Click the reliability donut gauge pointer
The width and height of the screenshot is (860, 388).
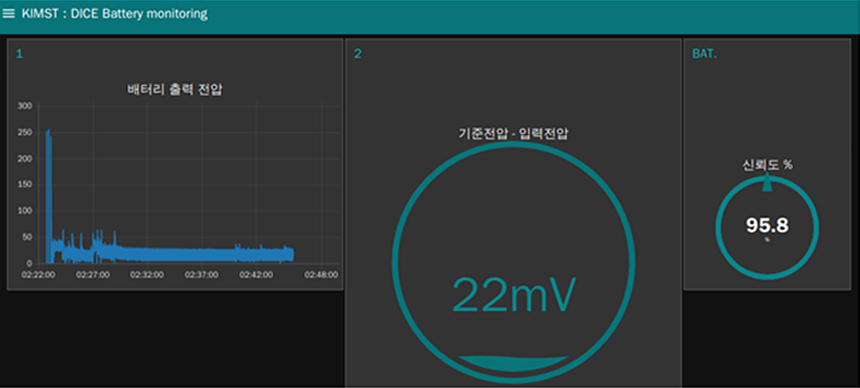[767, 183]
